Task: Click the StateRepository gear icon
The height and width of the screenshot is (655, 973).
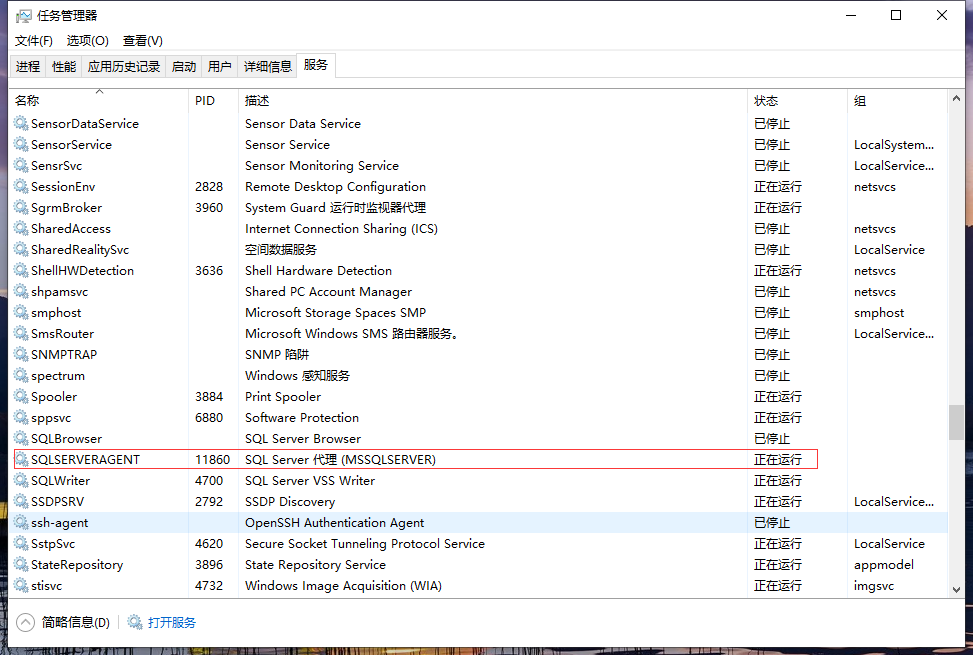Action: 21,565
